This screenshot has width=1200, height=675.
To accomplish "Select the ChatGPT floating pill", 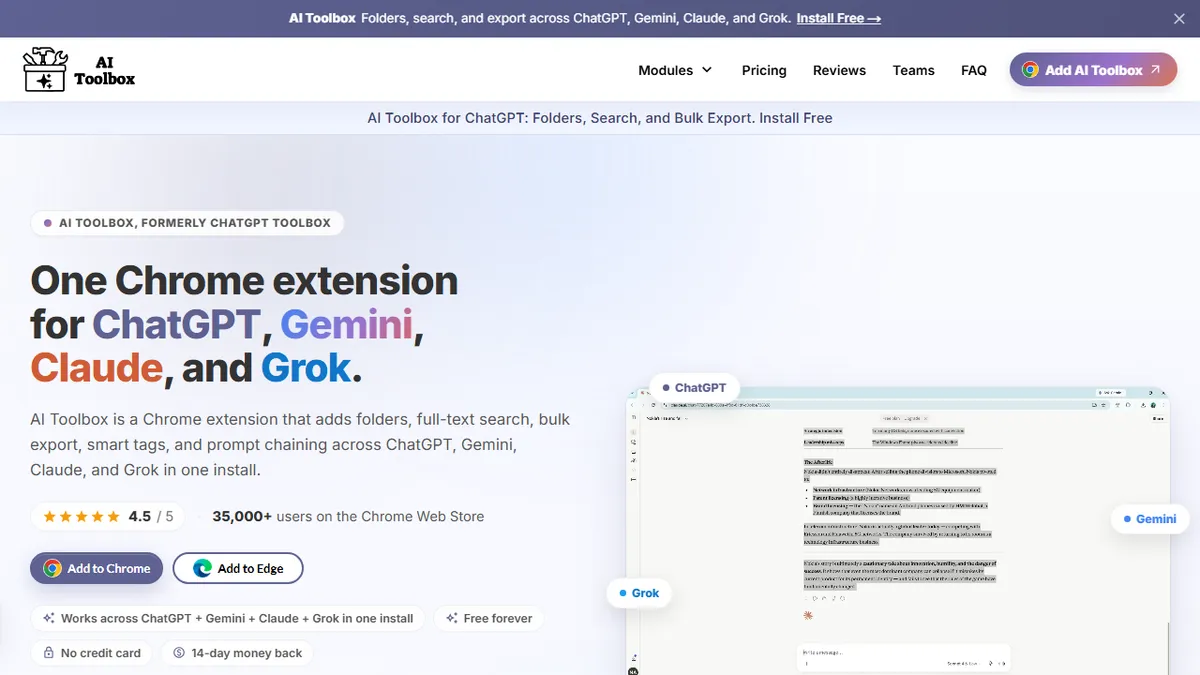I will pyautogui.click(x=694, y=387).
